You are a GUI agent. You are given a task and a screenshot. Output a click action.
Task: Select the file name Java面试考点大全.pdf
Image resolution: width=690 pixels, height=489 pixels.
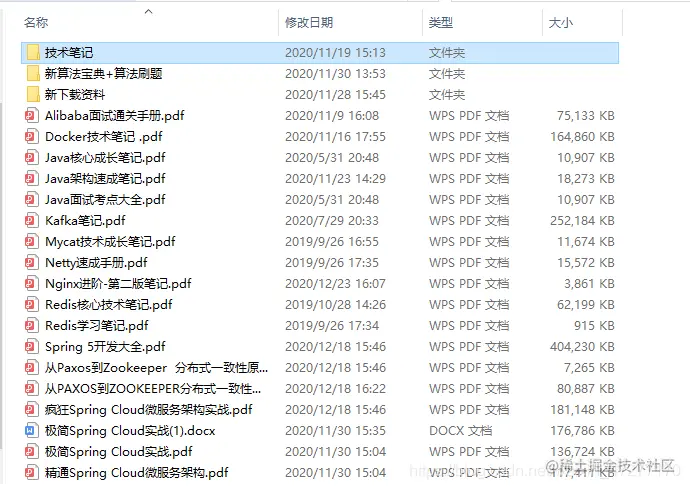105,200
